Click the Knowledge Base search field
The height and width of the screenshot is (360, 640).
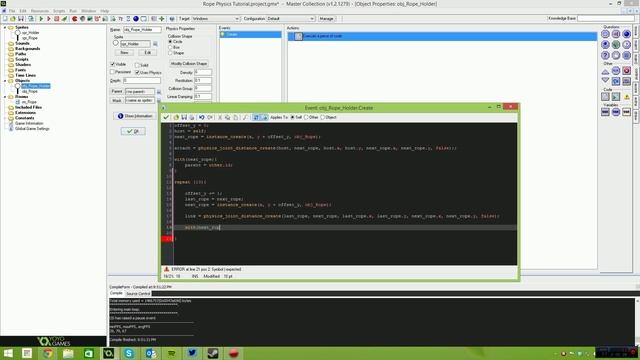pyautogui.click(x=606, y=18)
